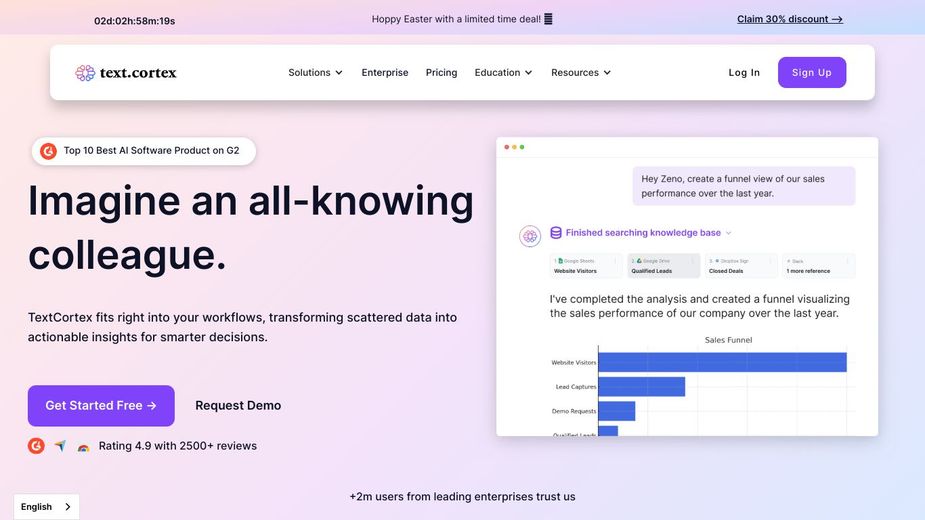The width and height of the screenshot is (925, 520).
Task: Click the green window dot in demo
Action: pos(522,147)
